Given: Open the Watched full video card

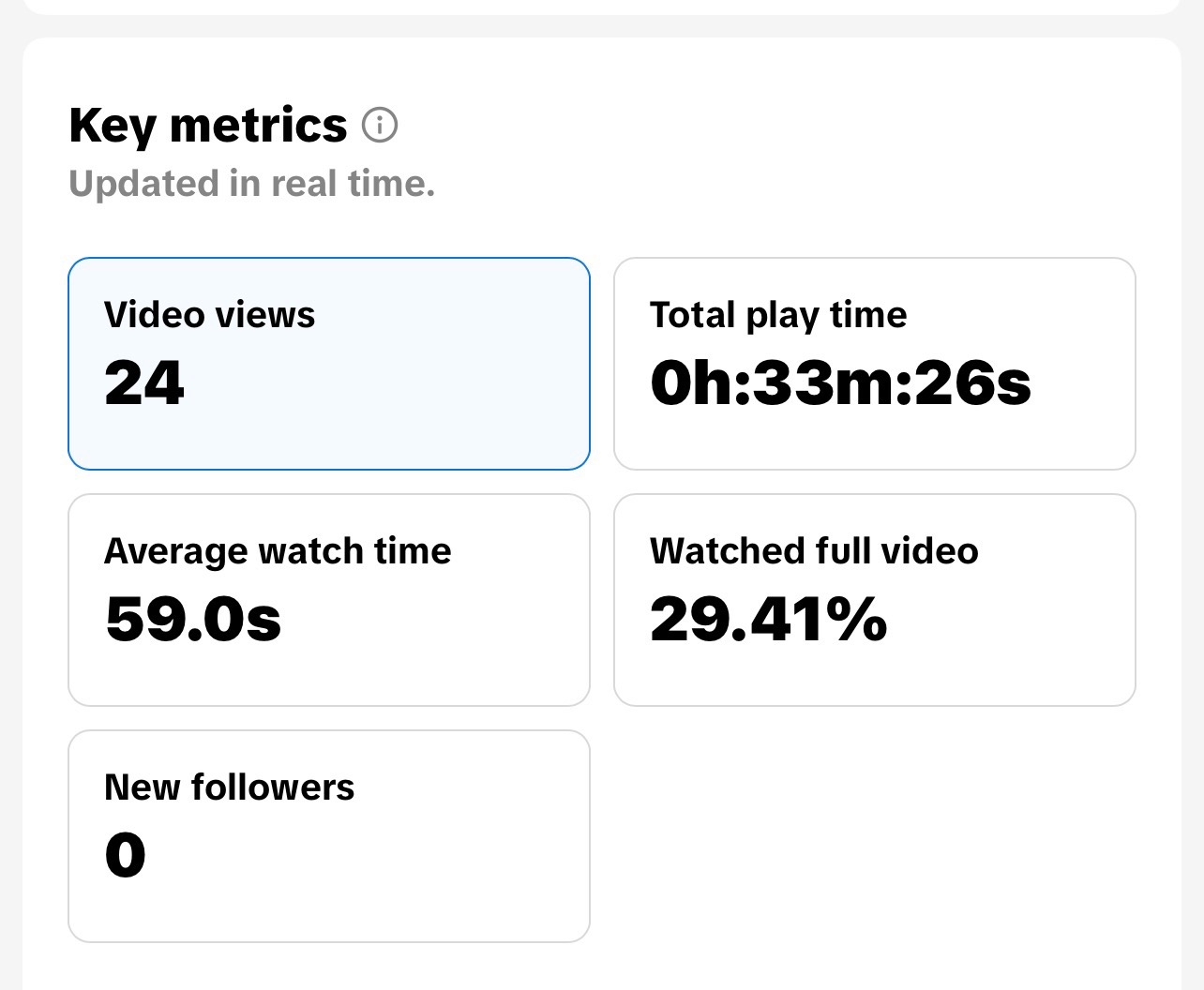Looking at the screenshot, I should [875, 600].
